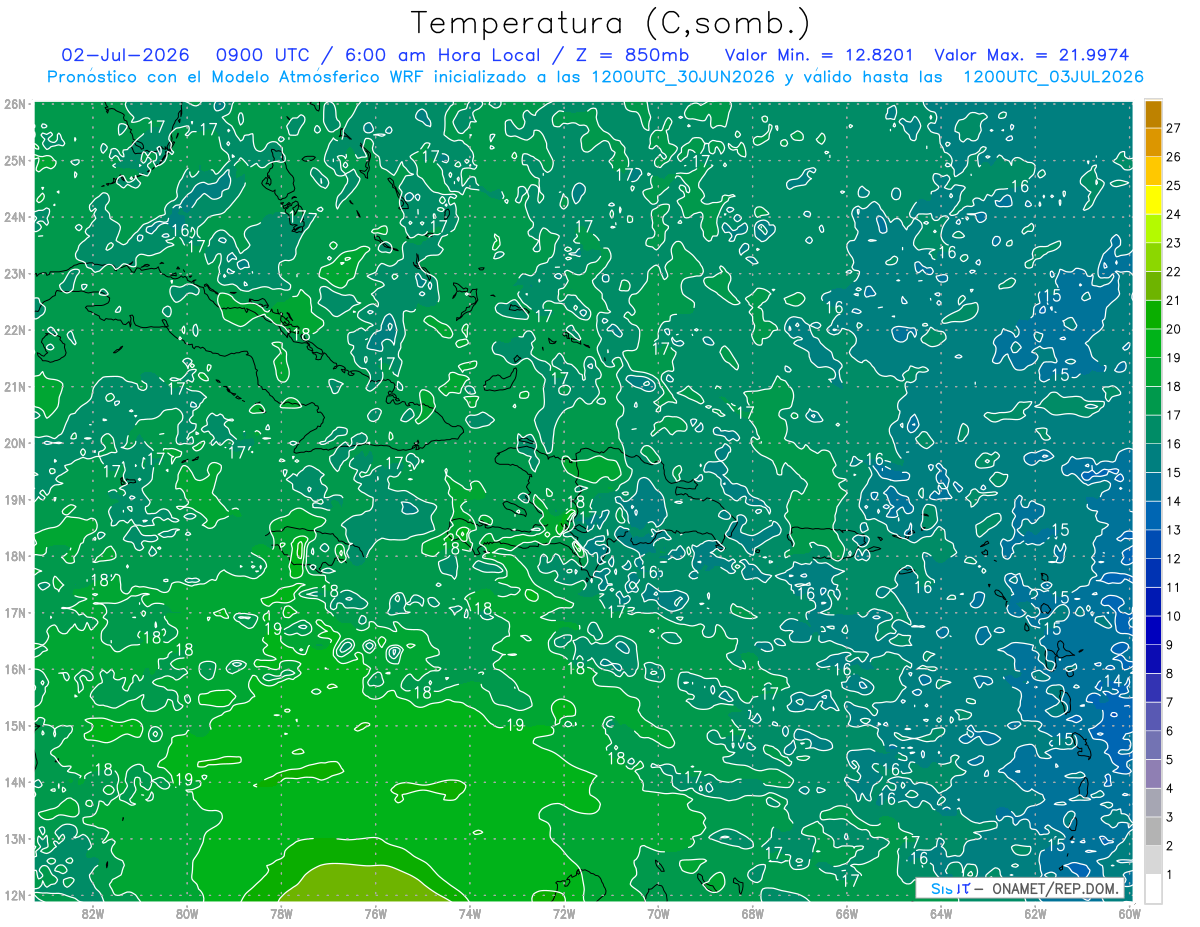Click colorbar label "4"
1200x927 pixels.
[1170, 788]
